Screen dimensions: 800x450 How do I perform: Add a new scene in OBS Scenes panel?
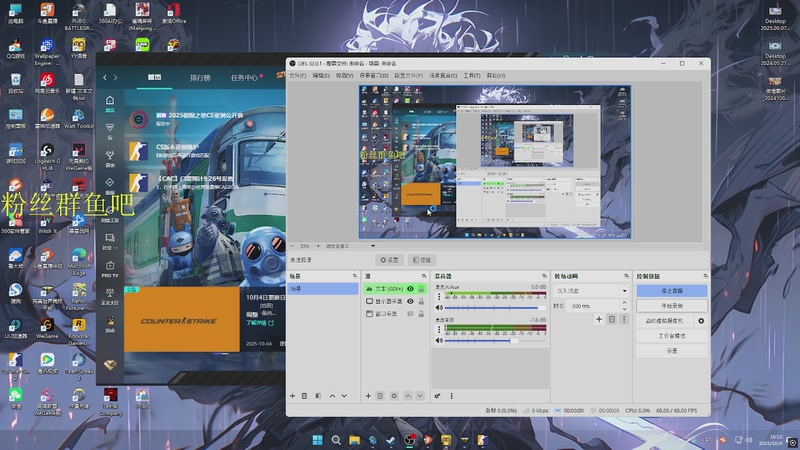tap(292, 396)
